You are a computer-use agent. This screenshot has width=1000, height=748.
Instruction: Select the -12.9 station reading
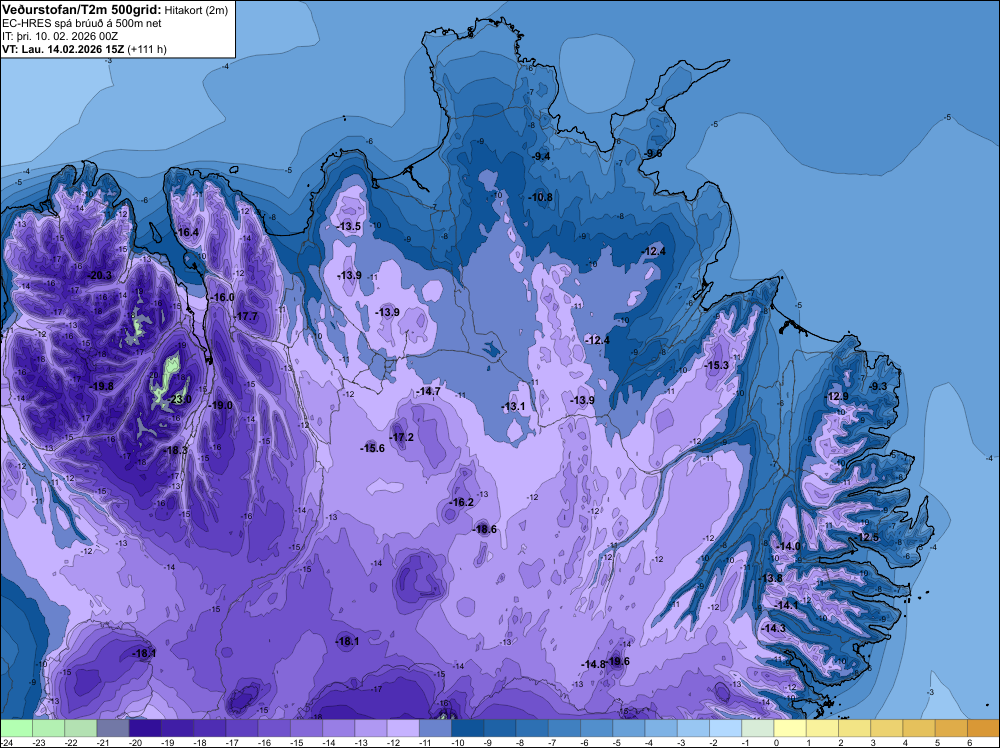coord(837,397)
